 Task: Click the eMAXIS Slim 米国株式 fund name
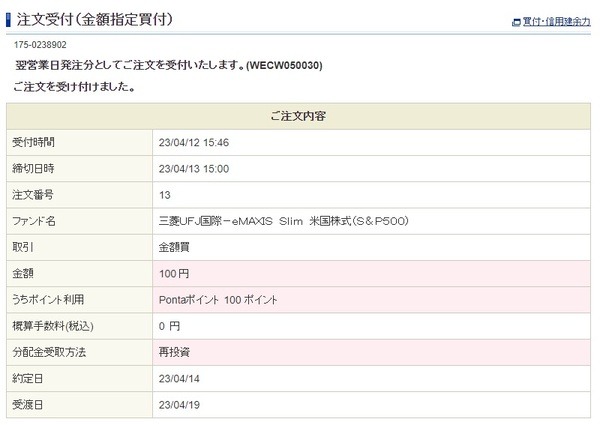pos(284,221)
